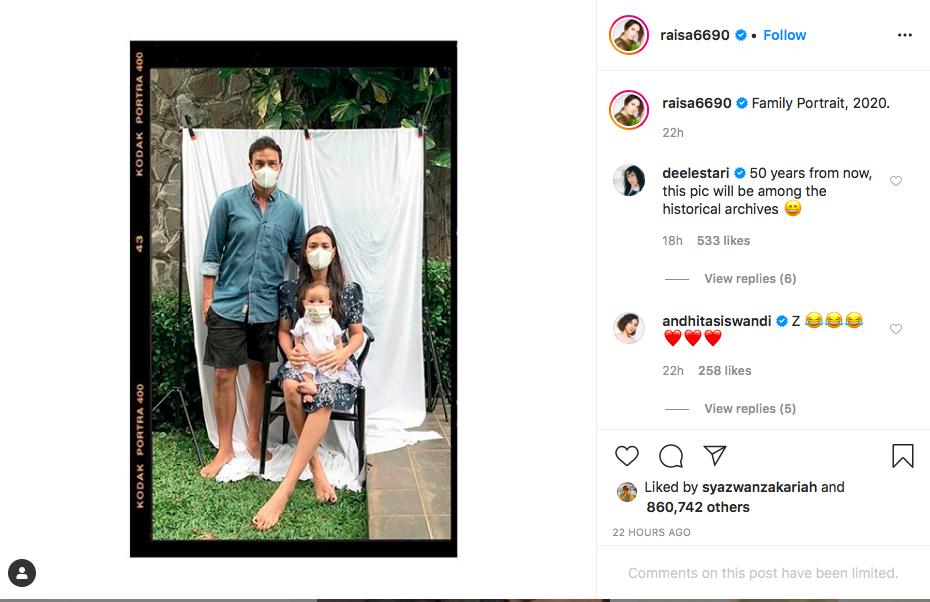Expand View replies (5) under andhitasiswandi
Viewport: 930px width, 602px height.
tap(750, 409)
